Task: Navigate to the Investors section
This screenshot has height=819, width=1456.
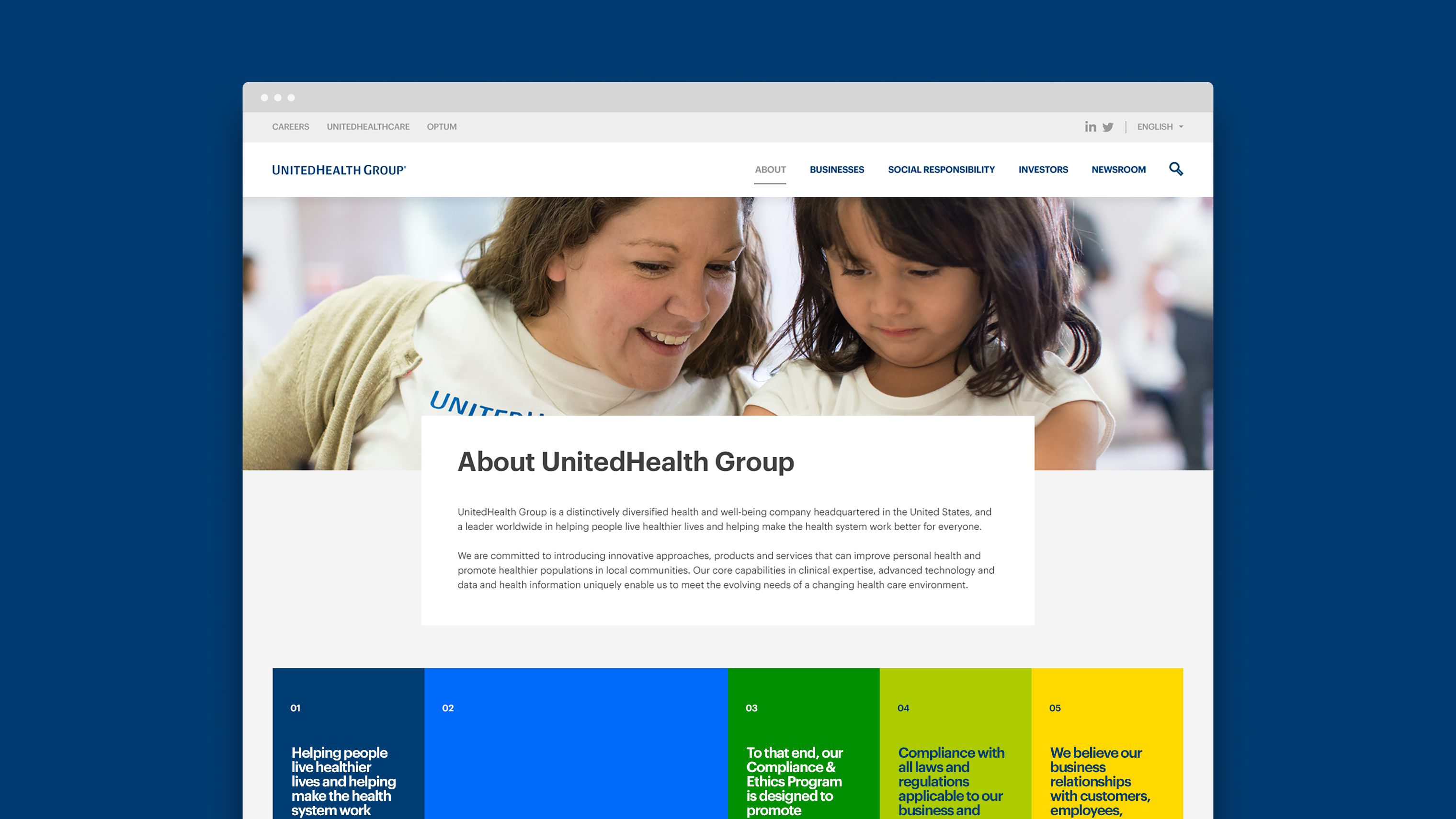Action: pos(1043,170)
